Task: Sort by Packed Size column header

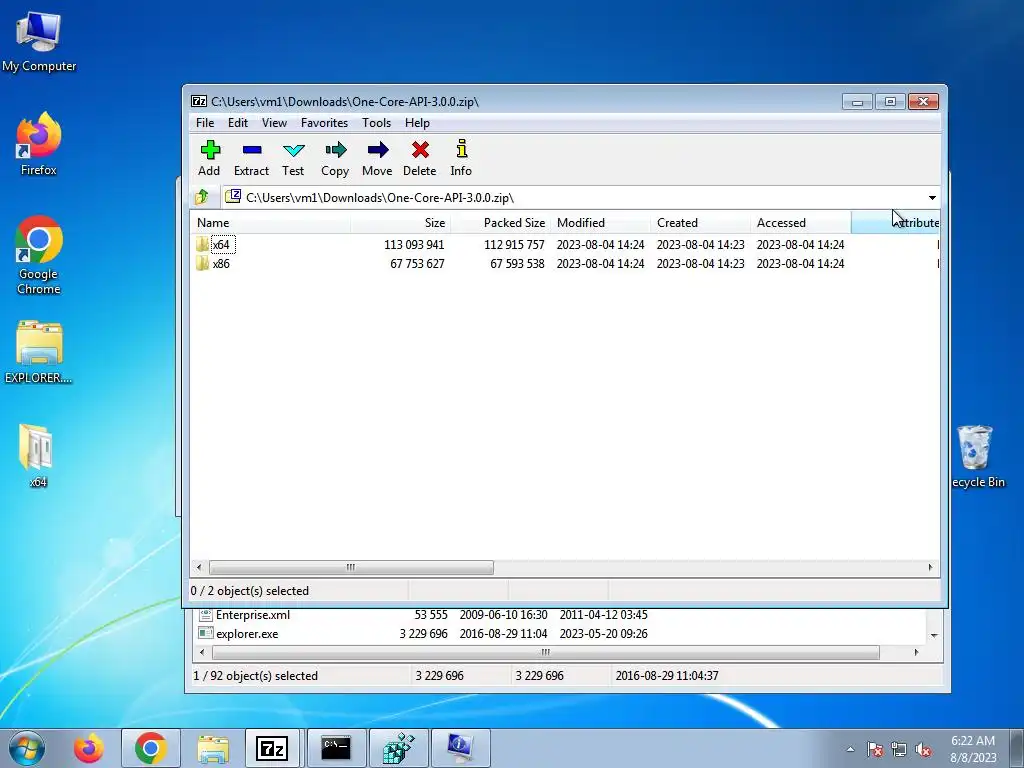Action: coord(500,223)
